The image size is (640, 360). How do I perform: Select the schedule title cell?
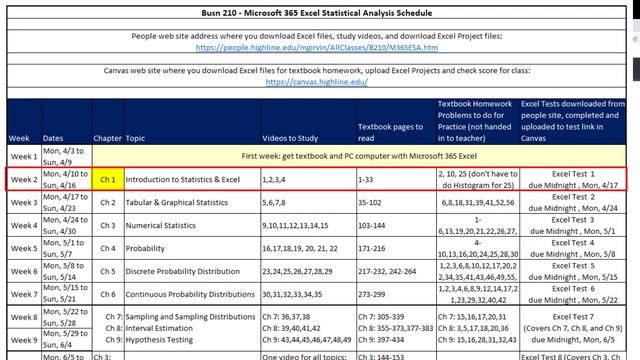(x=316, y=13)
